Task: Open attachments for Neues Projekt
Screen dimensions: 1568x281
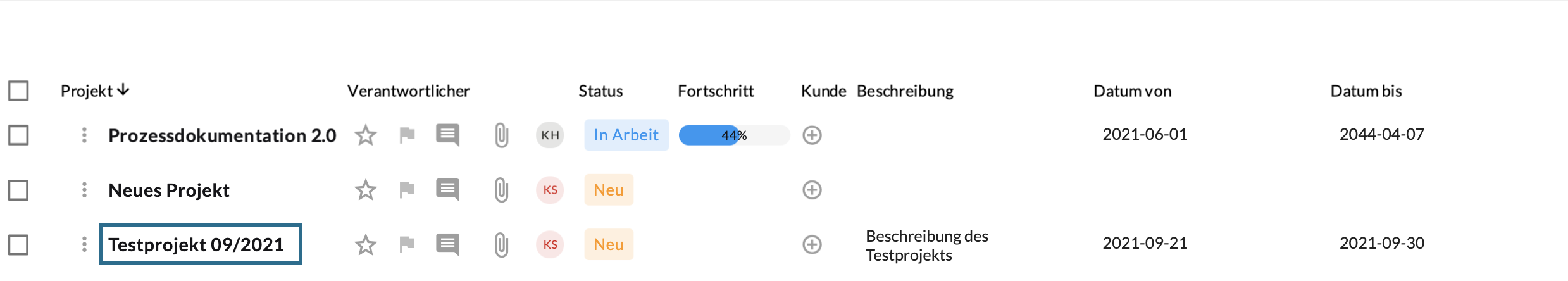Action: pyautogui.click(x=501, y=190)
